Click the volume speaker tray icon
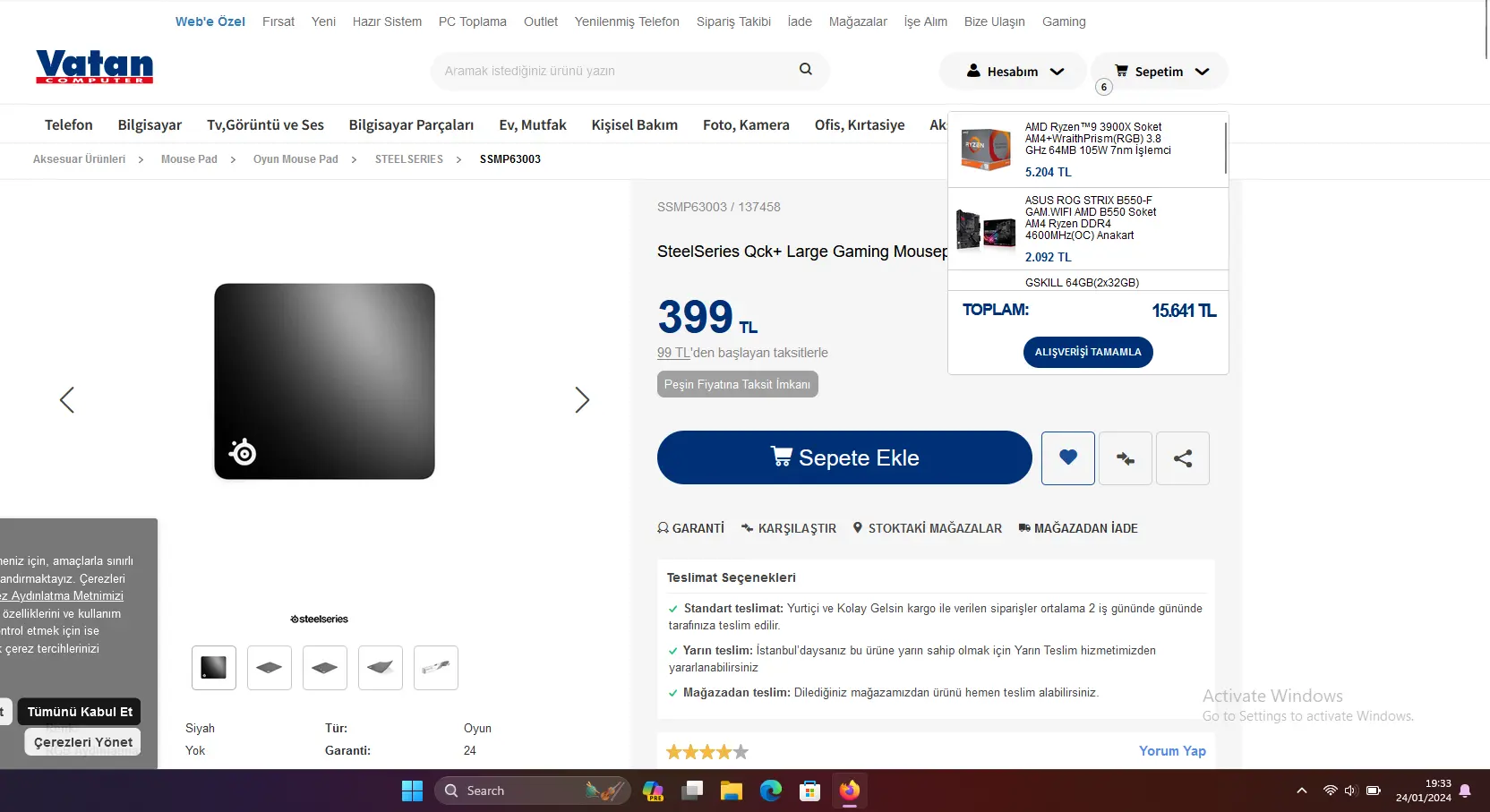The height and width of the screenshot is (812, 1490). 1351,791
